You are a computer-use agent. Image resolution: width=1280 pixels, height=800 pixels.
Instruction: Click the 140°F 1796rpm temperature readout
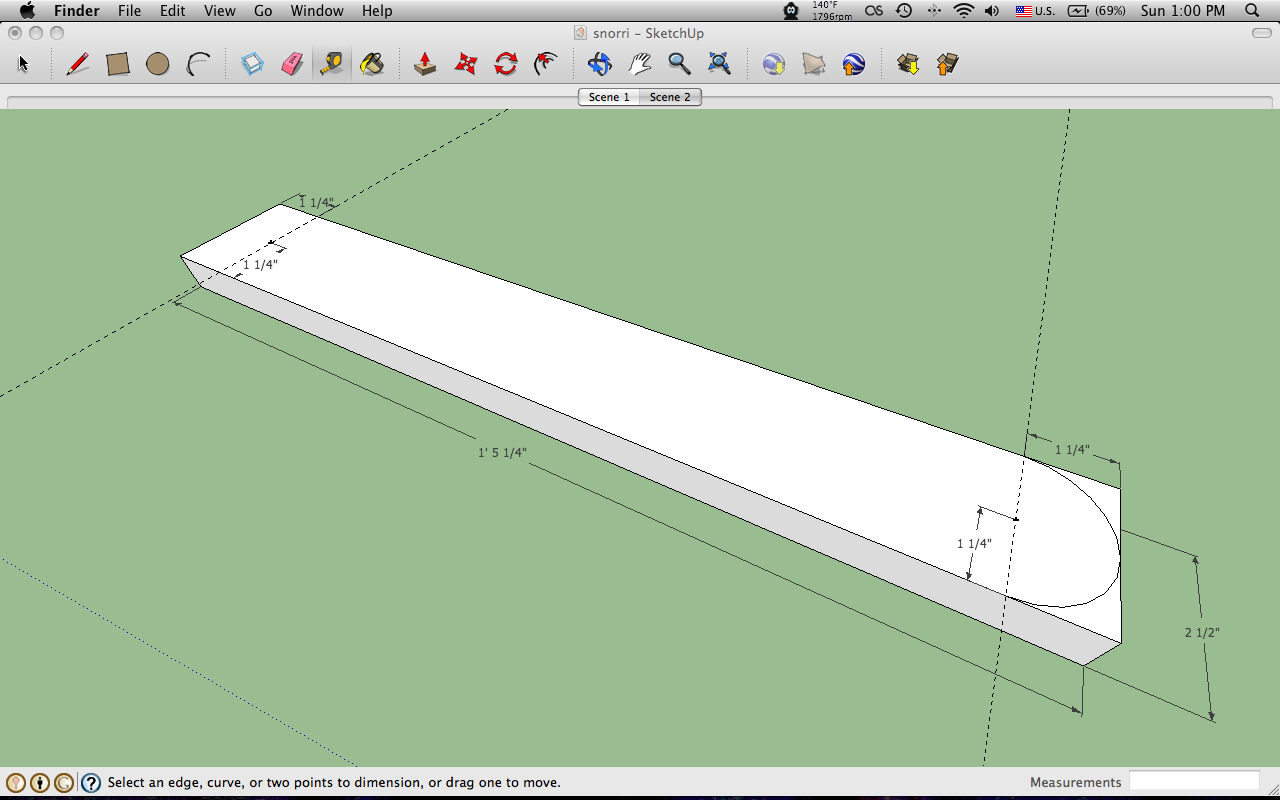point(832,11)
